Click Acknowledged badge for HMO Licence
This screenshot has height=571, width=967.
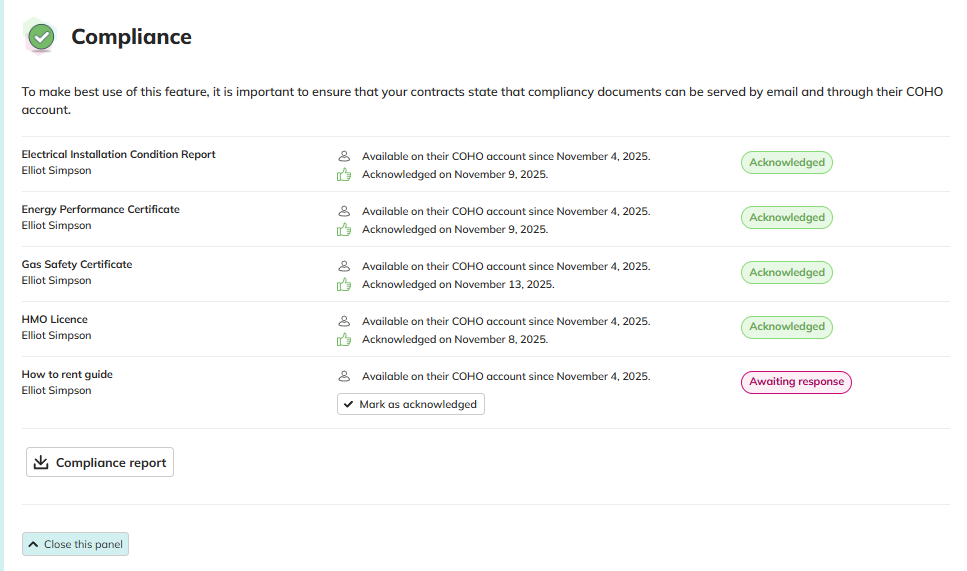click(787, 327)
